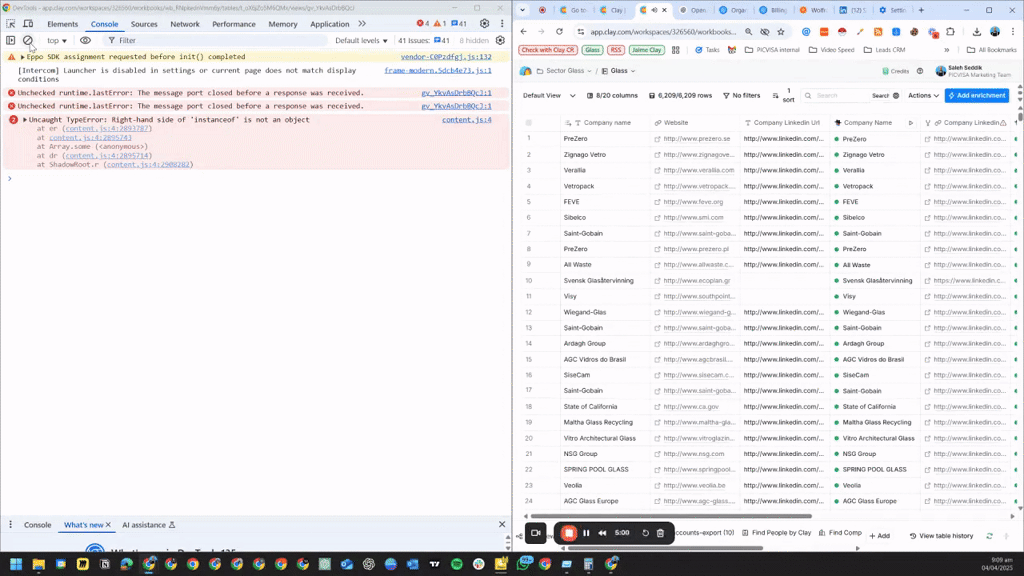Open frame-modern.5dcb4e73.js:1 source link

click(x=438, y=71)
